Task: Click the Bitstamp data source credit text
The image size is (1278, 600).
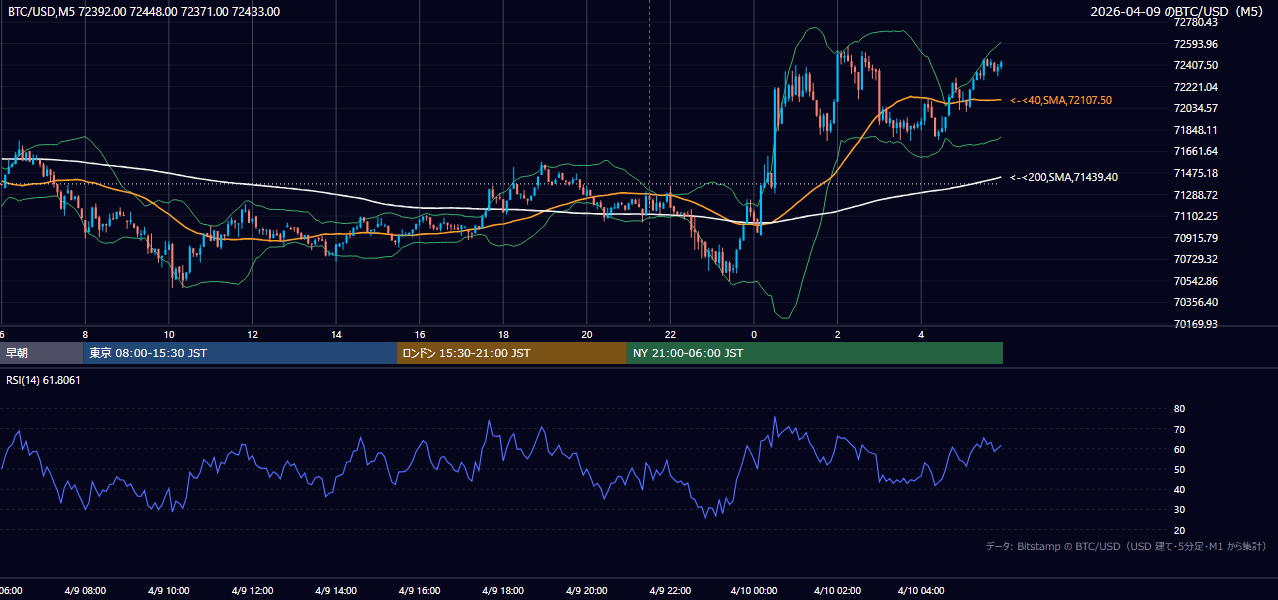Action: coord(1126,546)
